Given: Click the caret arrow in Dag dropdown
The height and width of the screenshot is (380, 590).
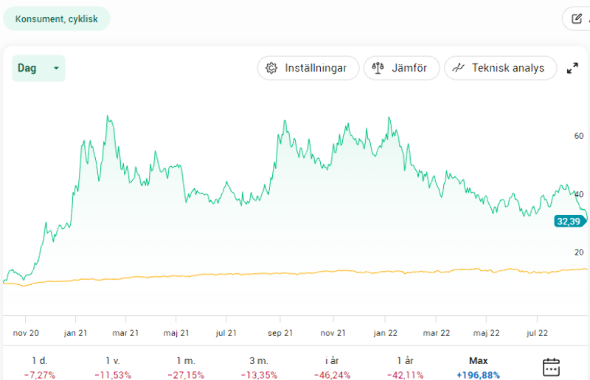Looking at the screenshot, I should point(56,68).
